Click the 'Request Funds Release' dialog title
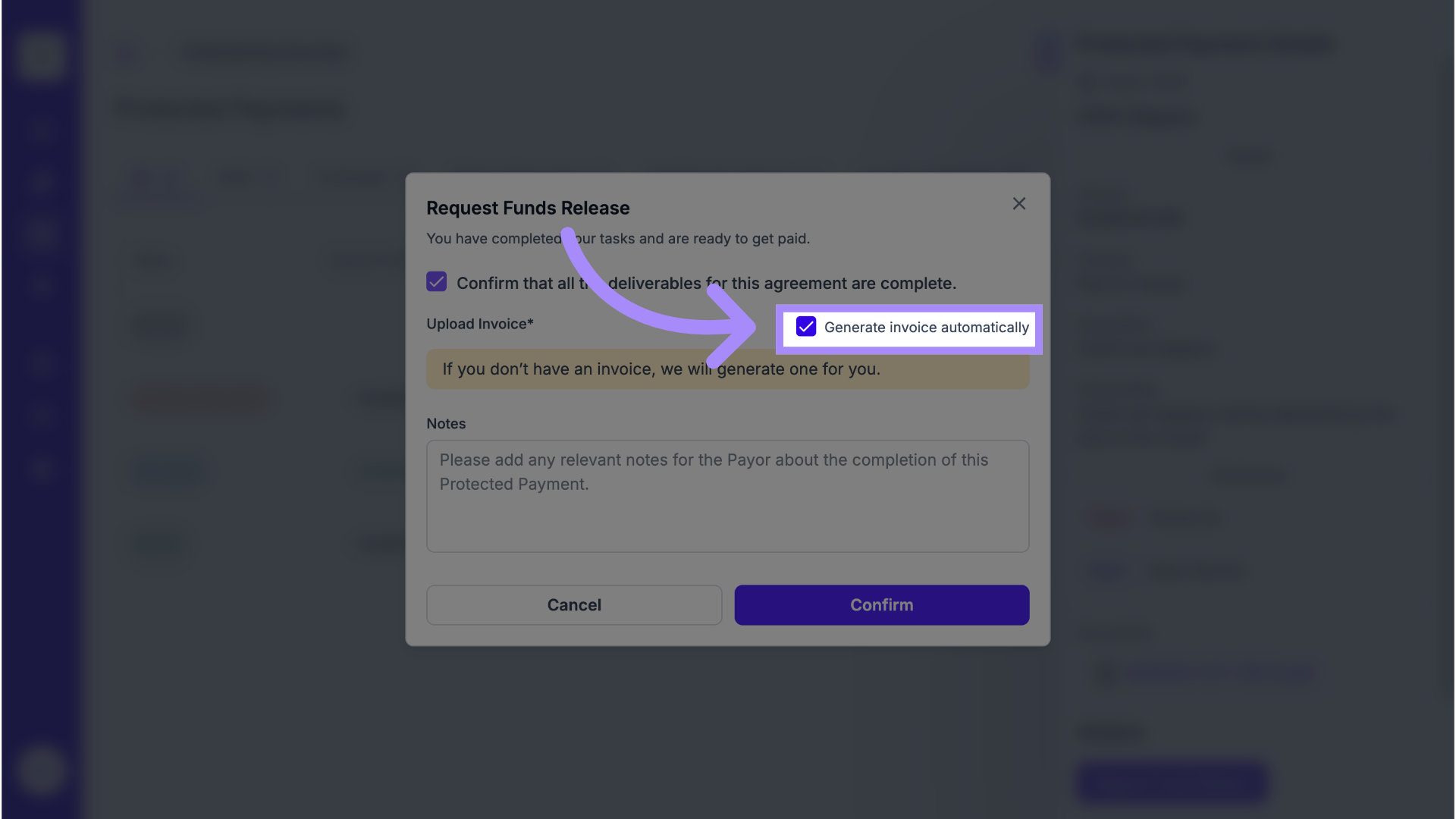This screenshot has width=1456, height=819. click(x=528, y=208)
